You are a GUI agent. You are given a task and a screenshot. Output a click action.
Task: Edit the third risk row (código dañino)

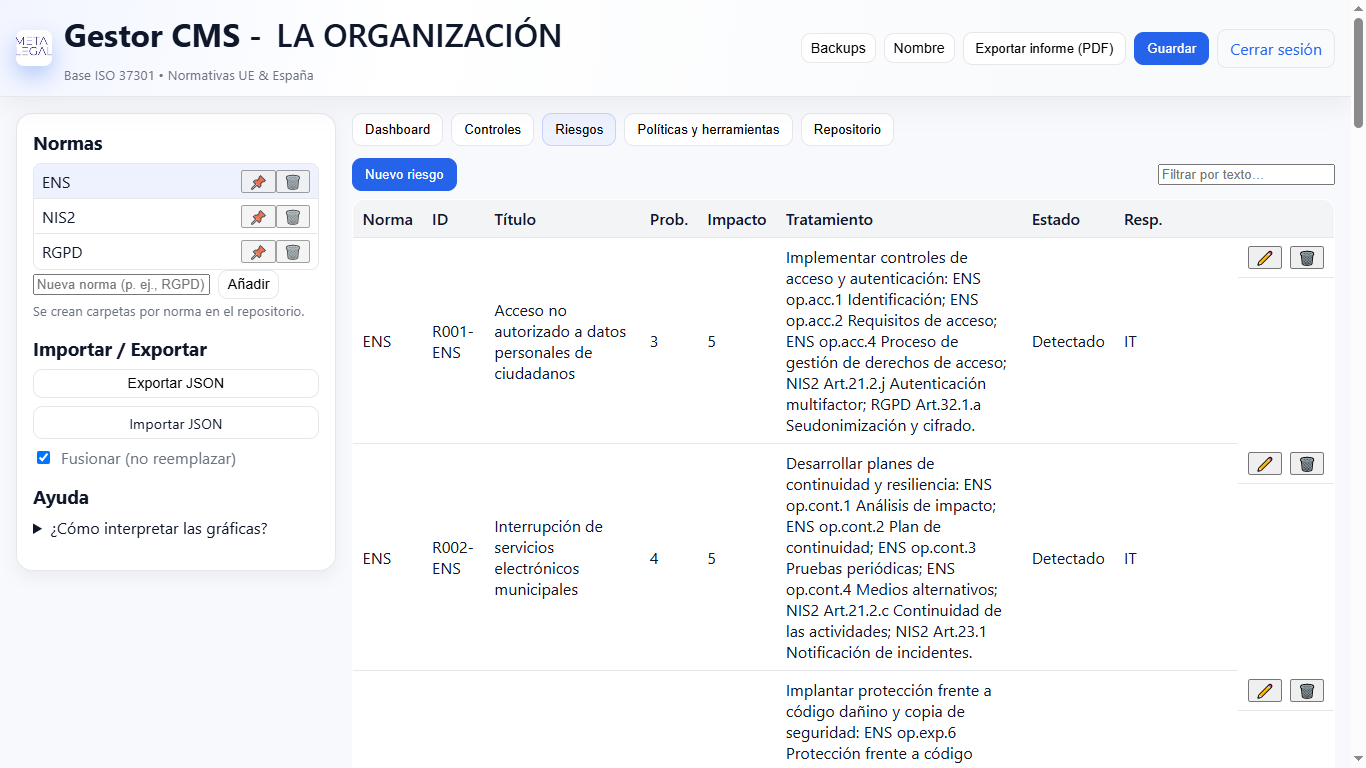coord(1265,691)
